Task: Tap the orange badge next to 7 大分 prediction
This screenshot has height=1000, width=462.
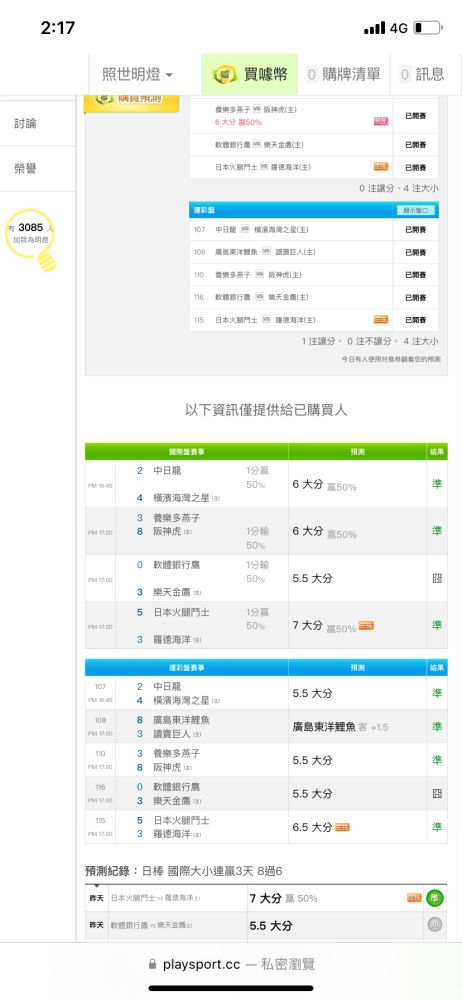Action: pyautogui.click(x=366, y=626)
